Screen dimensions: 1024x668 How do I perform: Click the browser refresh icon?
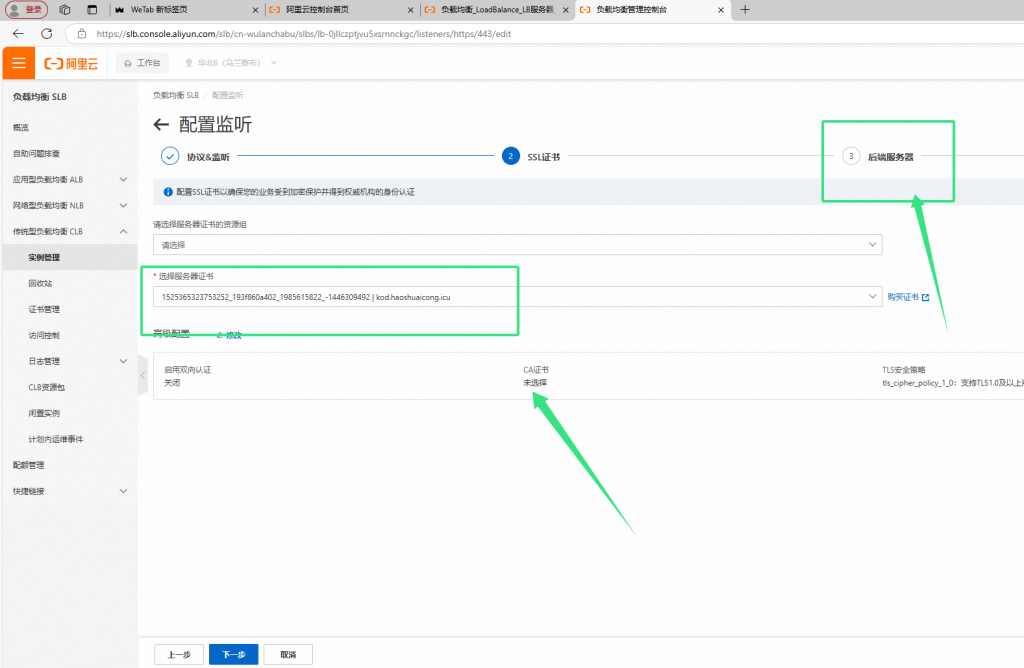pos(46,33)
